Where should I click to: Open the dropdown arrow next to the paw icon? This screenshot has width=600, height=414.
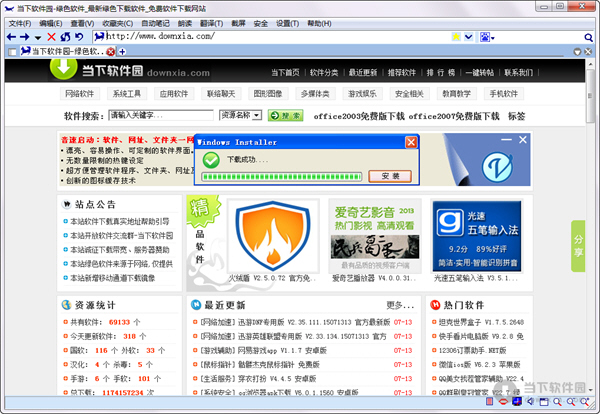tap(493, 38)
